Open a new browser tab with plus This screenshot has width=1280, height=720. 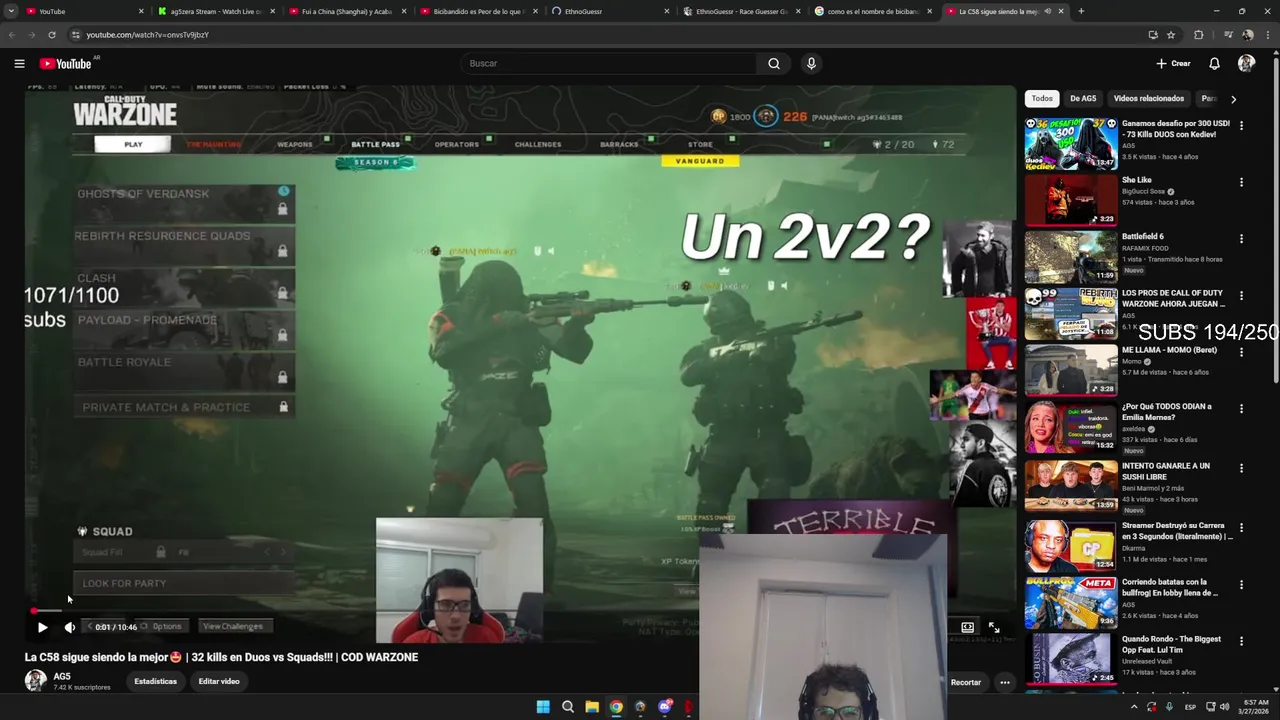(1081, 11)
